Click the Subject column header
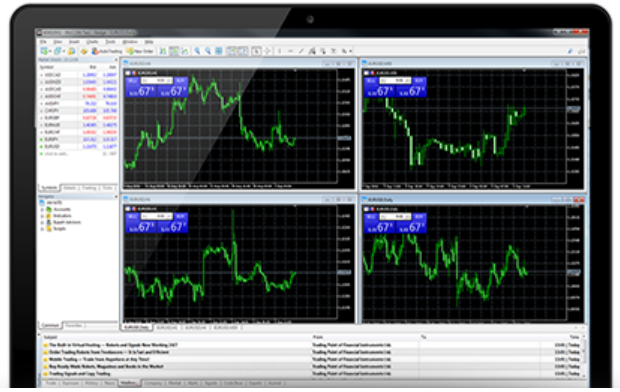620x392 pixels. tap(51, 337)
